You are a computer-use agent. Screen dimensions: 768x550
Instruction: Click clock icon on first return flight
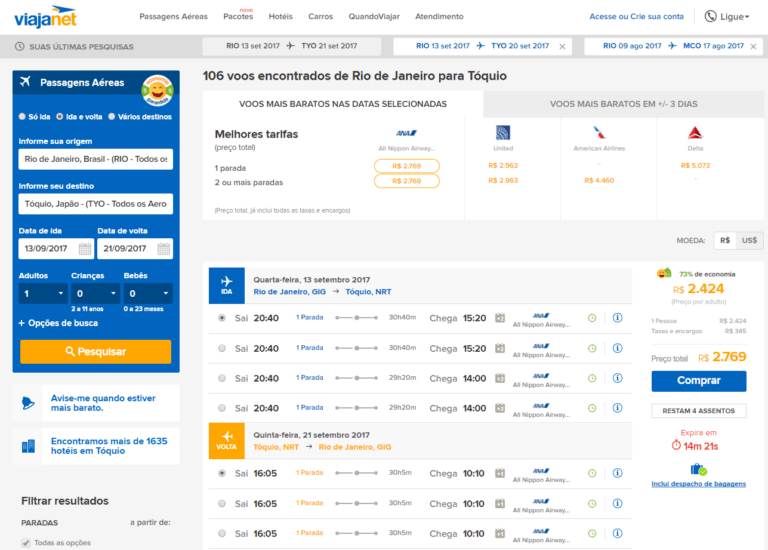tap(592, 473)
